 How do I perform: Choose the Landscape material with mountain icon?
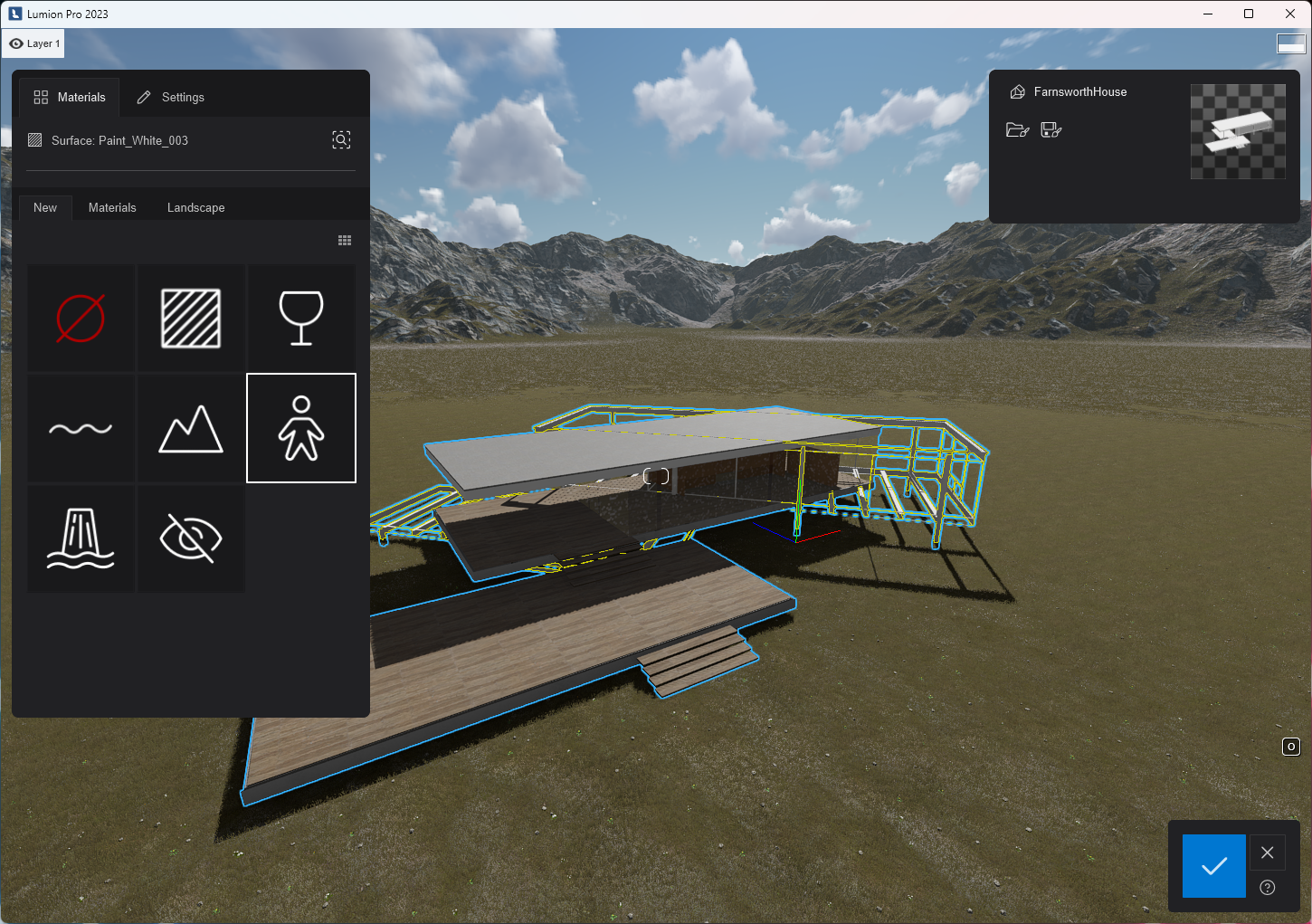click(190, 428)
